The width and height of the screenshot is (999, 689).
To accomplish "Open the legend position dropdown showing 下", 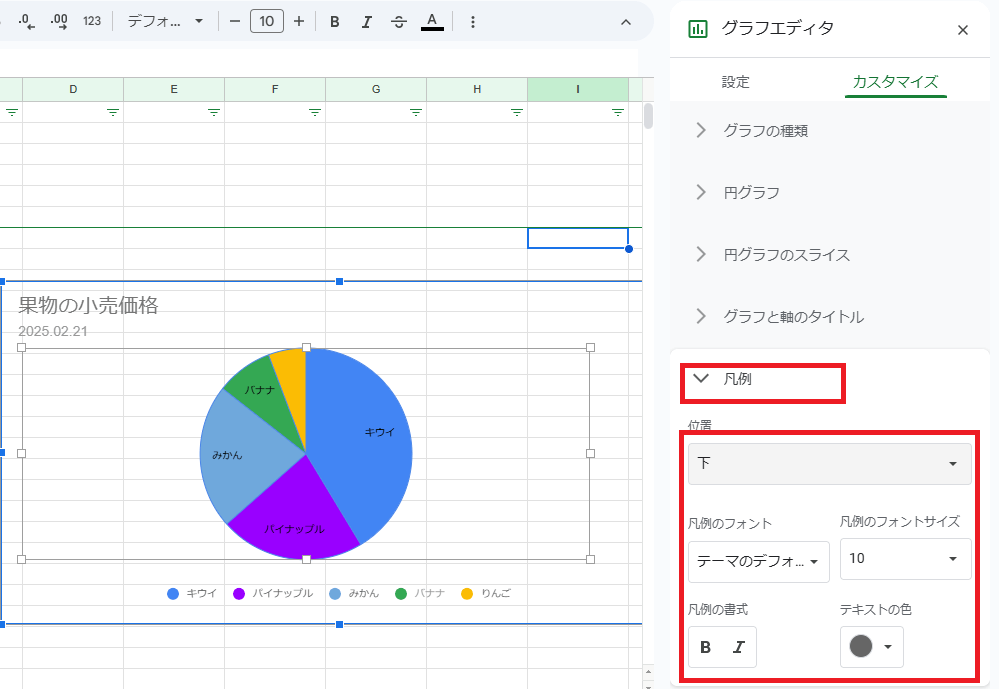I will click(830, 463).
